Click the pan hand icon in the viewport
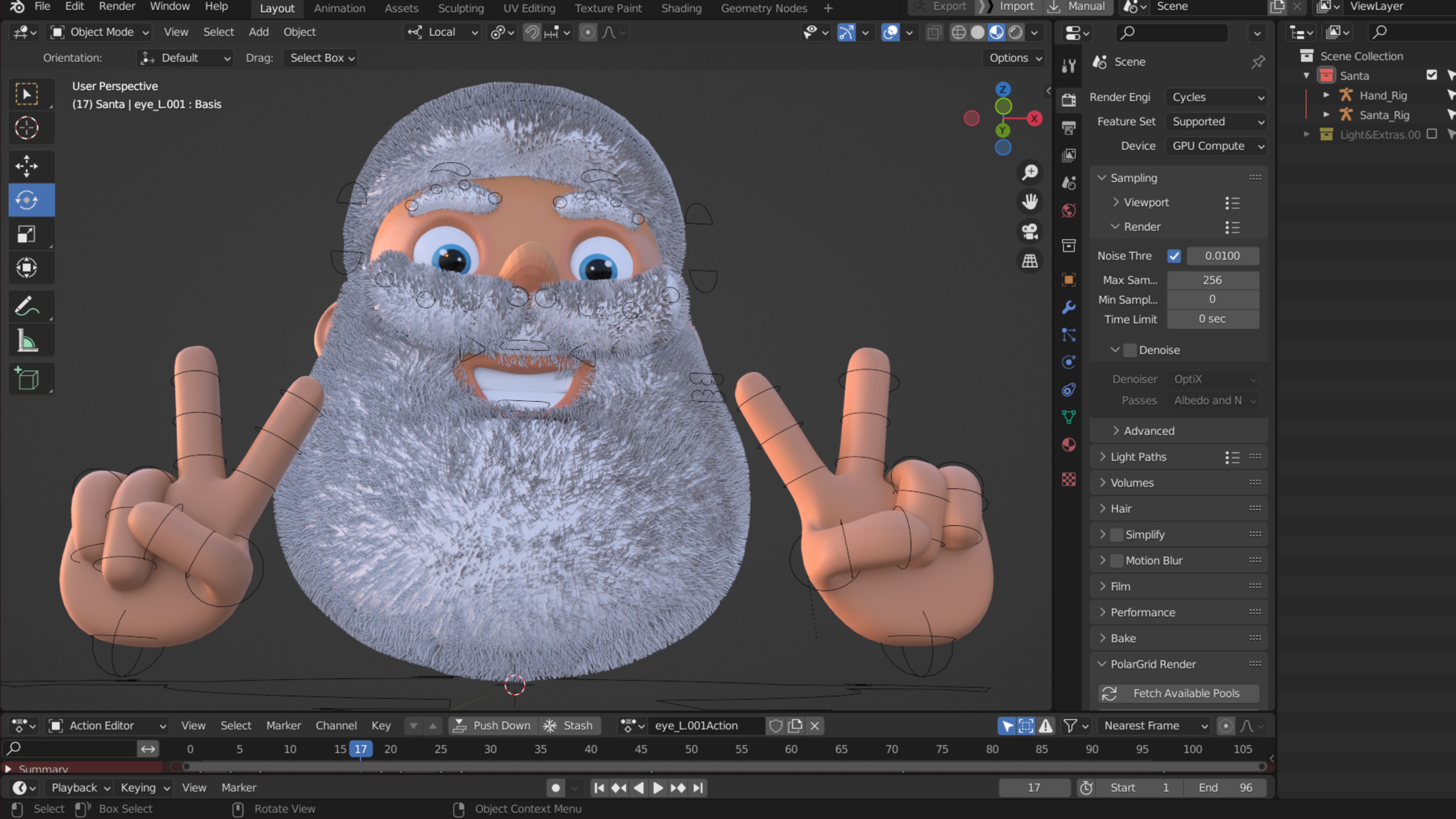 click(1030, 202)
